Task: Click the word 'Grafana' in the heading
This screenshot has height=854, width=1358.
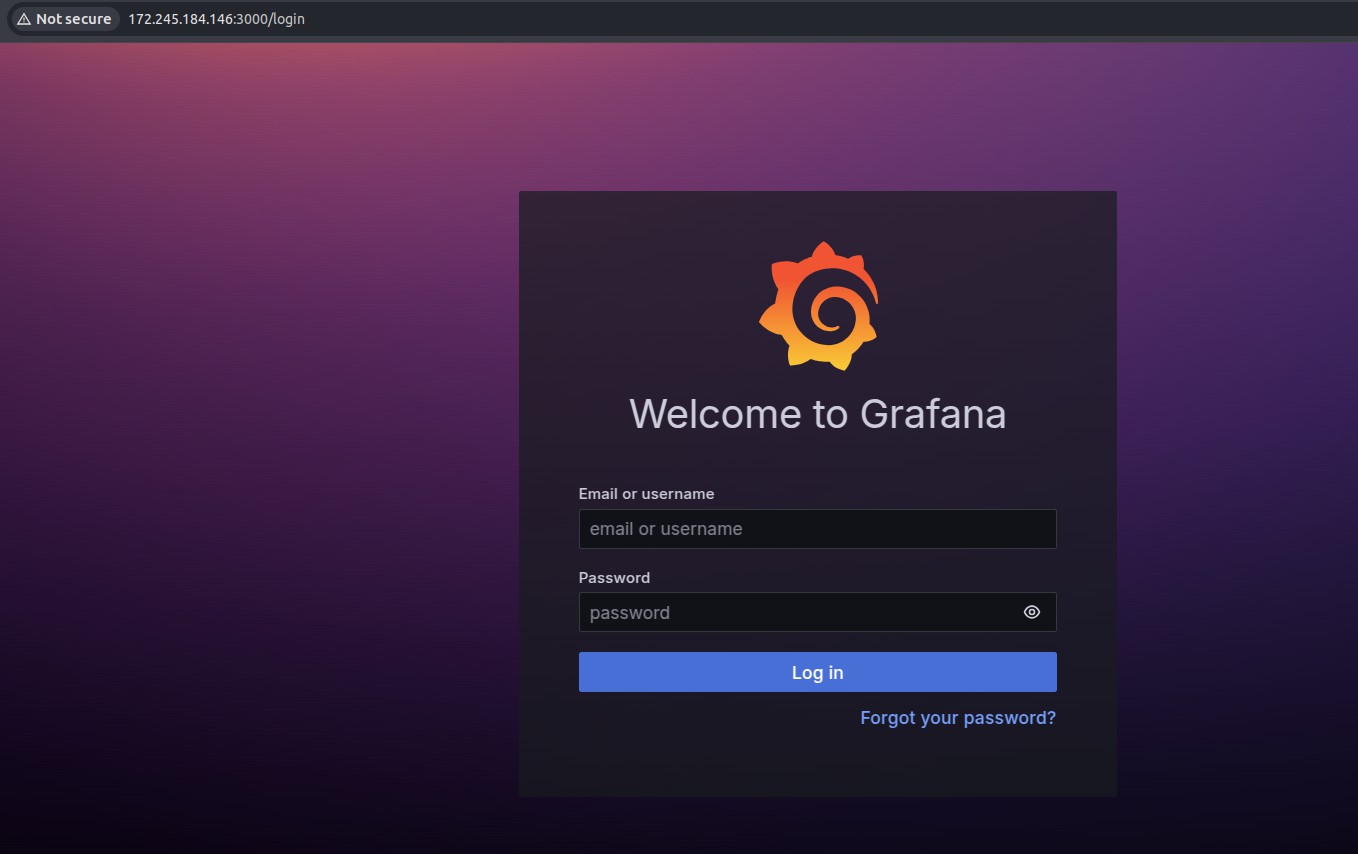Action: point(932,414)
